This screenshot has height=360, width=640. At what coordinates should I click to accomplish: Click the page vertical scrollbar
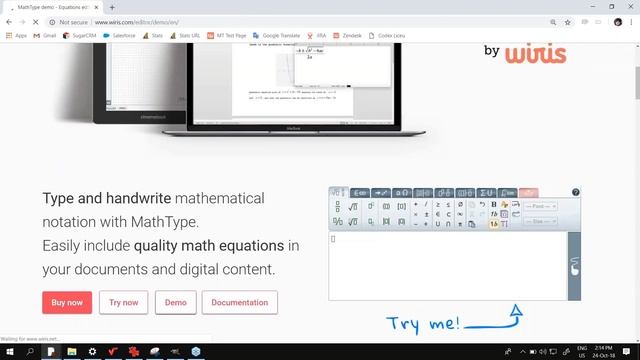637,82
